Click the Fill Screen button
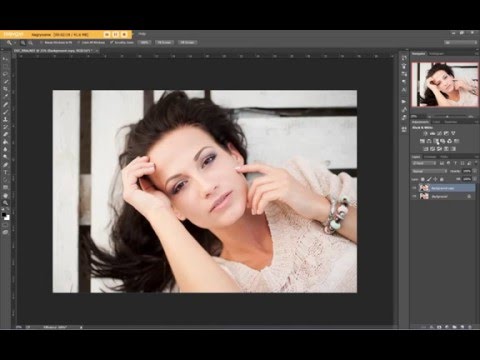 tap(187, 43)
